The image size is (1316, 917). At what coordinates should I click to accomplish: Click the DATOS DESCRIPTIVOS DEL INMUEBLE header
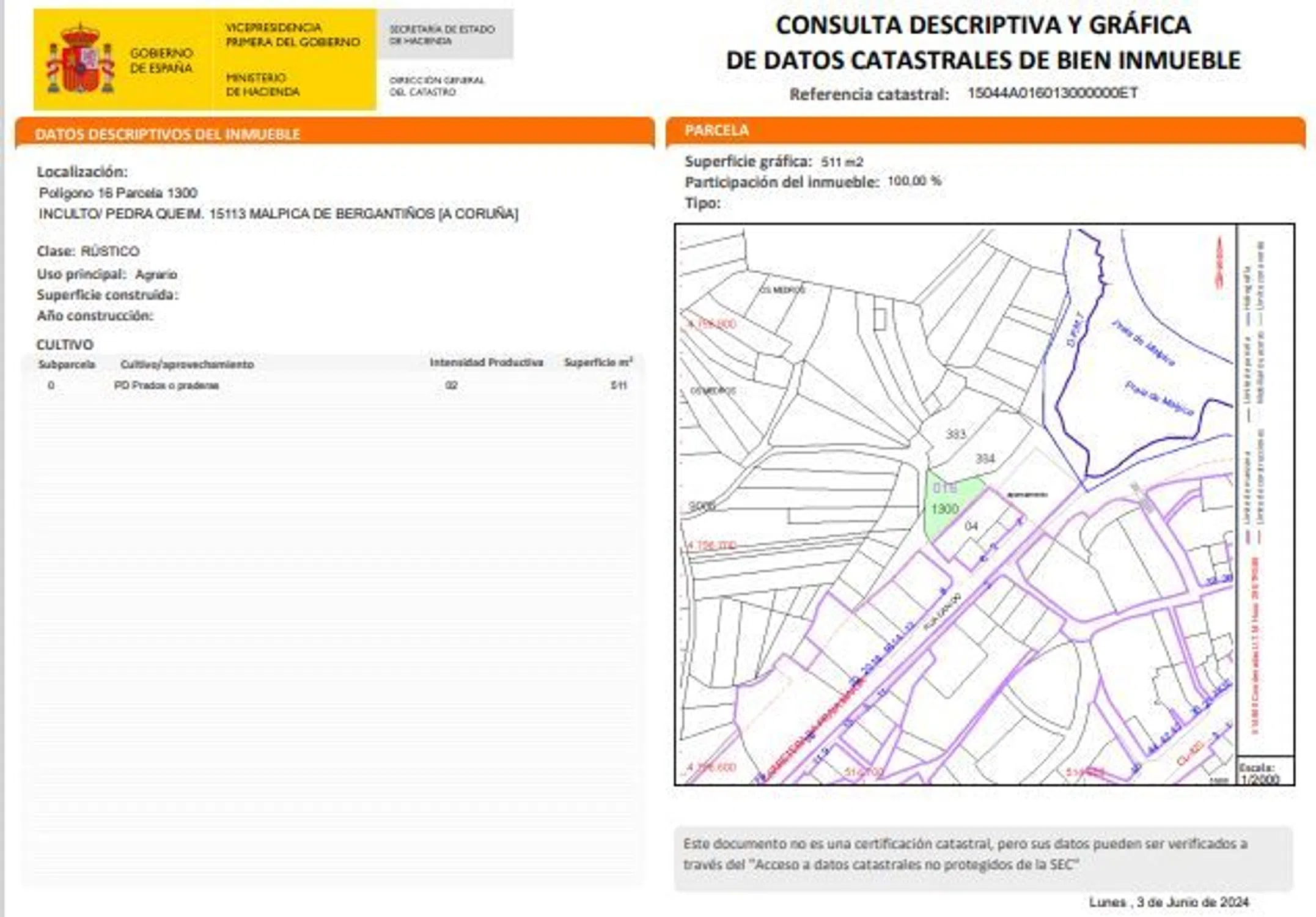[x=167, y=134]
